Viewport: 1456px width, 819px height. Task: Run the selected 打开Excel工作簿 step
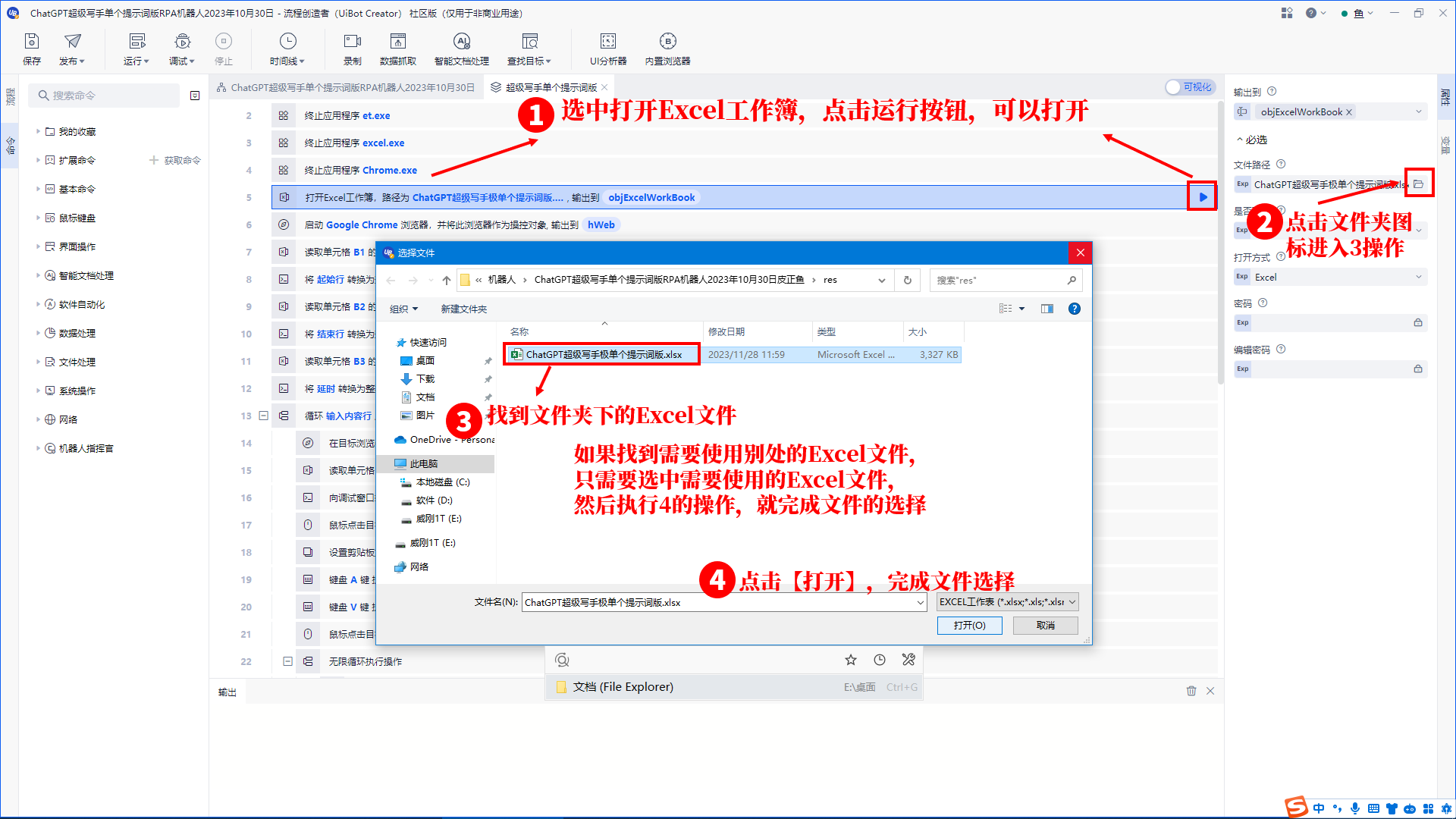click(1203, 197)
